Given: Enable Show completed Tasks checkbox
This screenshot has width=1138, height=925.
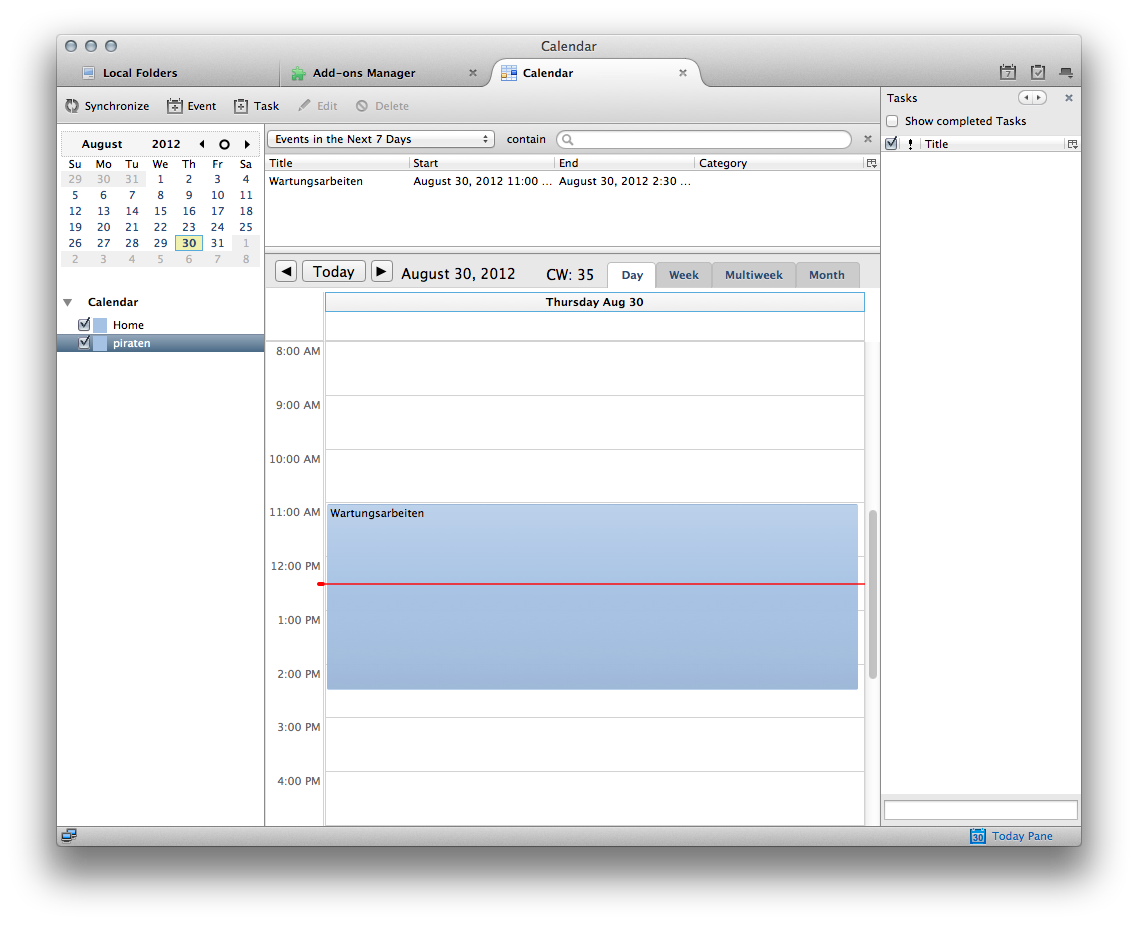Looking at the screenshot, I should point(892,121).
